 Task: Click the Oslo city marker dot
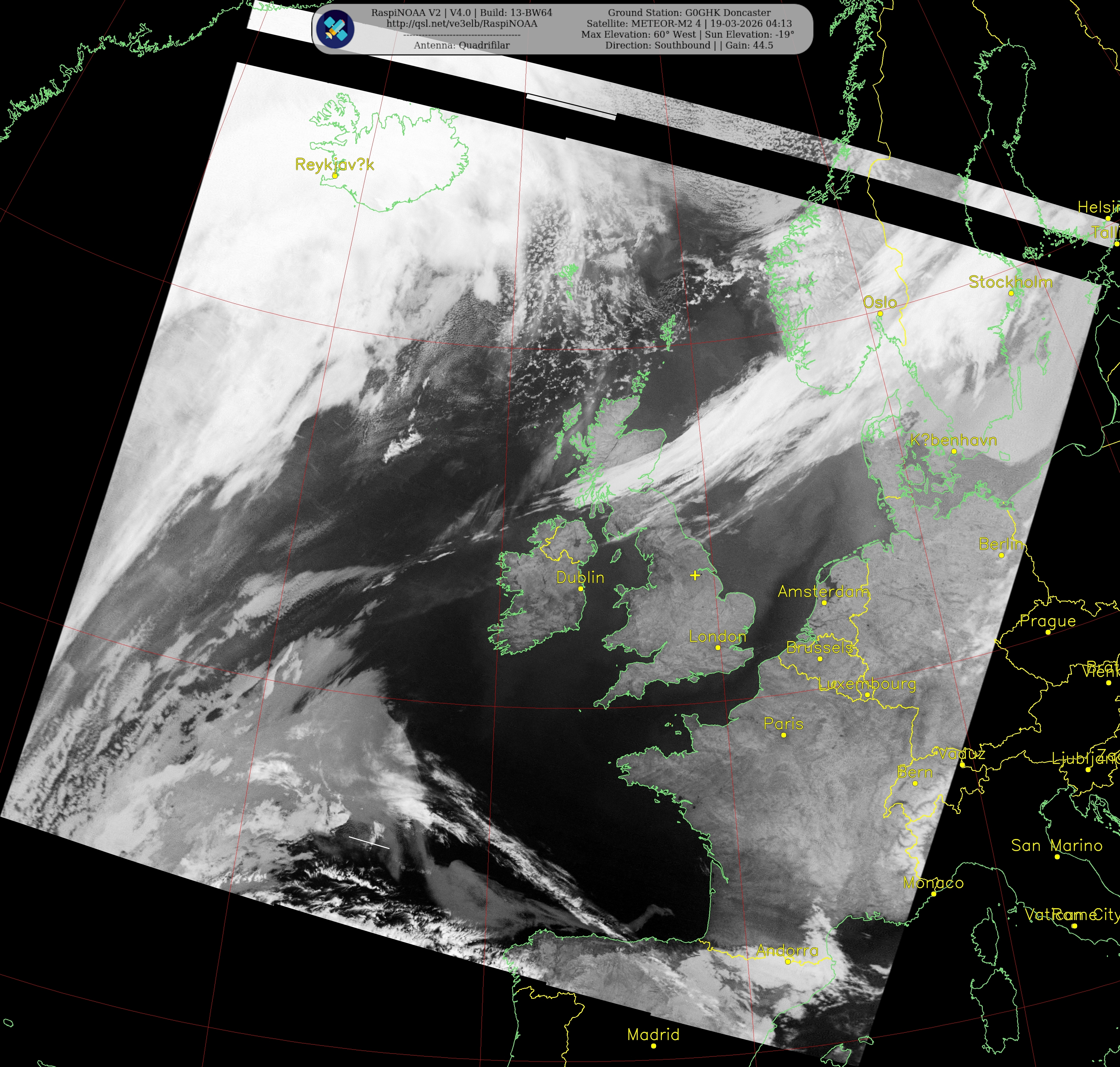pos(880,313)
